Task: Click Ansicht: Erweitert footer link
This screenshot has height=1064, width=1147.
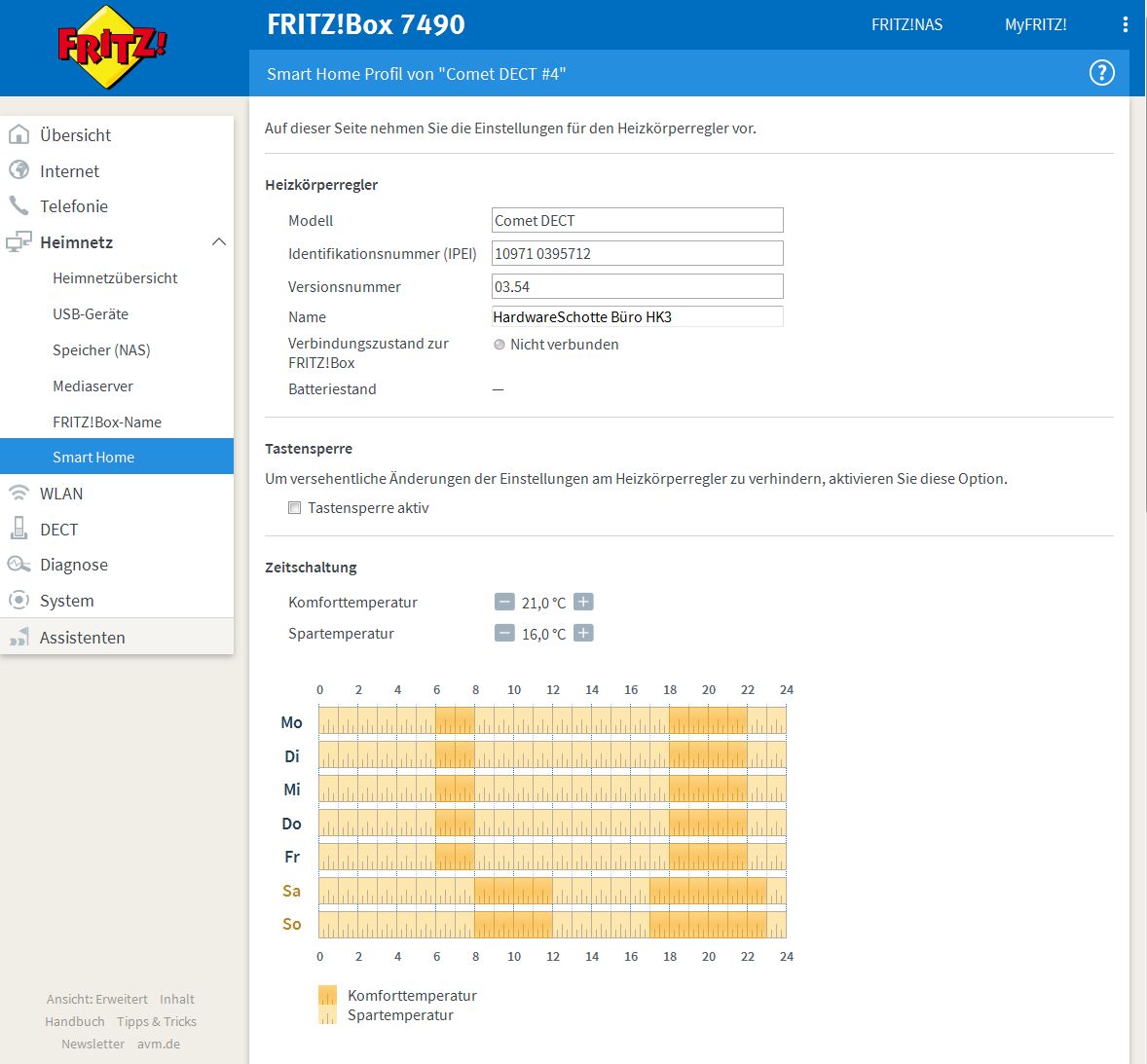Action: [x=96, y=999]
